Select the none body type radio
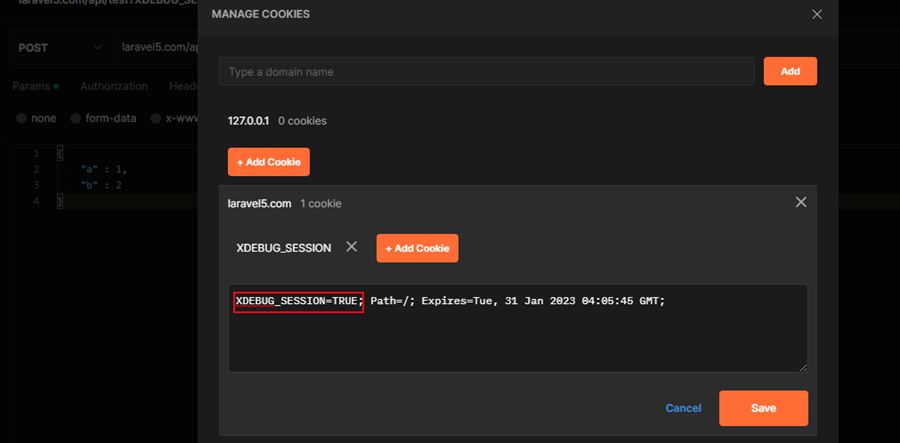Viewport: 900px width, 443px height. 22,118
